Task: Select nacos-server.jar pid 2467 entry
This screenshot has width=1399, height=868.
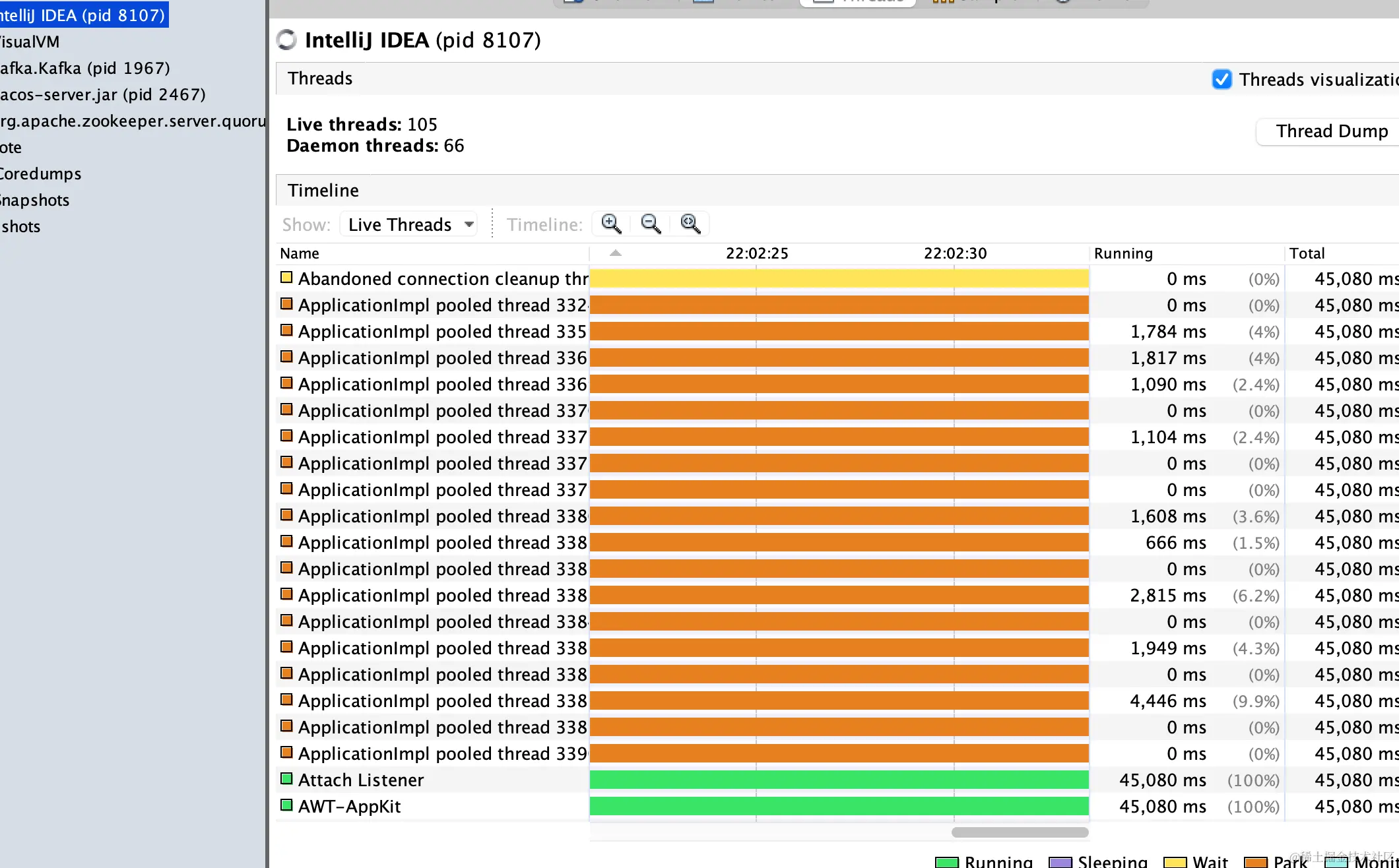Action: (x=102, y=94)
